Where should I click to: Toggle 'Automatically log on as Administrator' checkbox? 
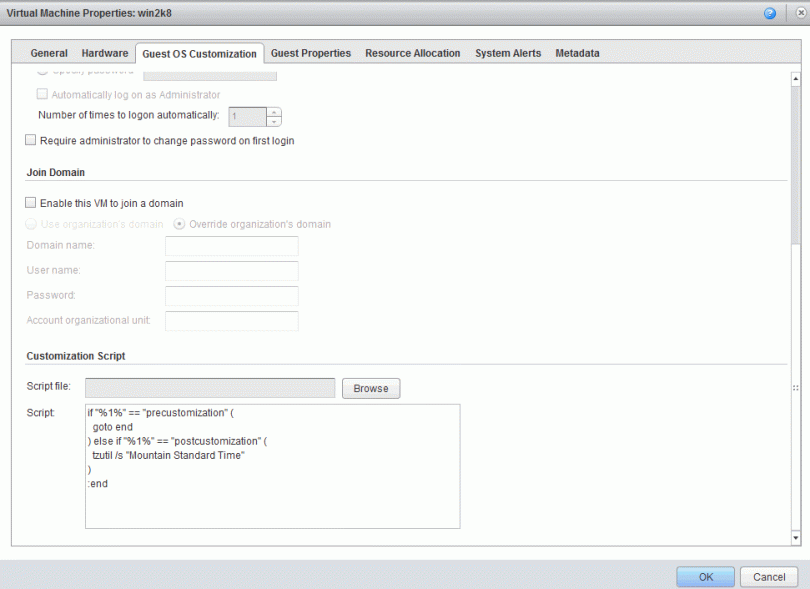point(42,95)
